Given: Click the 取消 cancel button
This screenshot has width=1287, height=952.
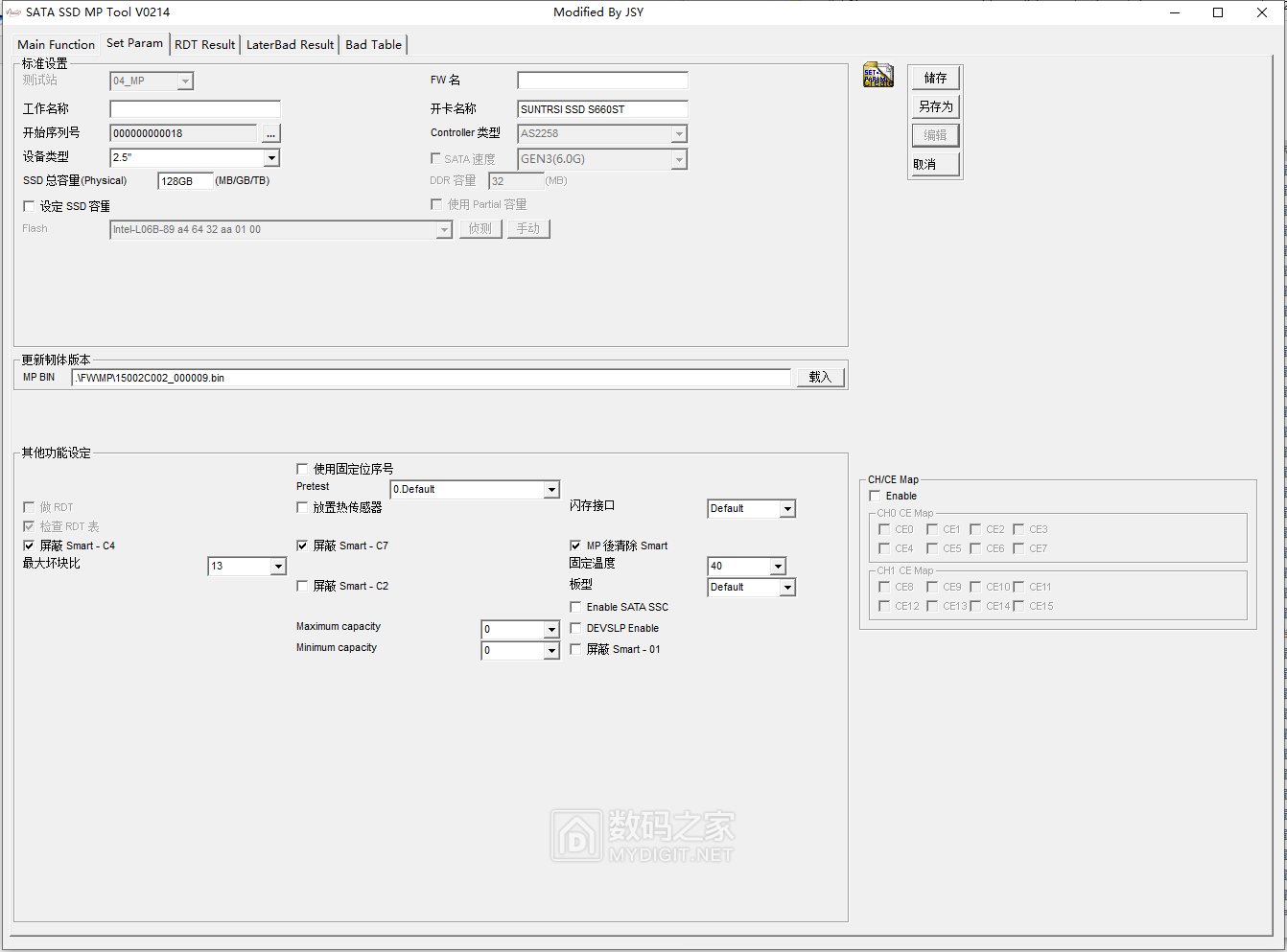Looking at the screenshot, I should coord(935,164).
